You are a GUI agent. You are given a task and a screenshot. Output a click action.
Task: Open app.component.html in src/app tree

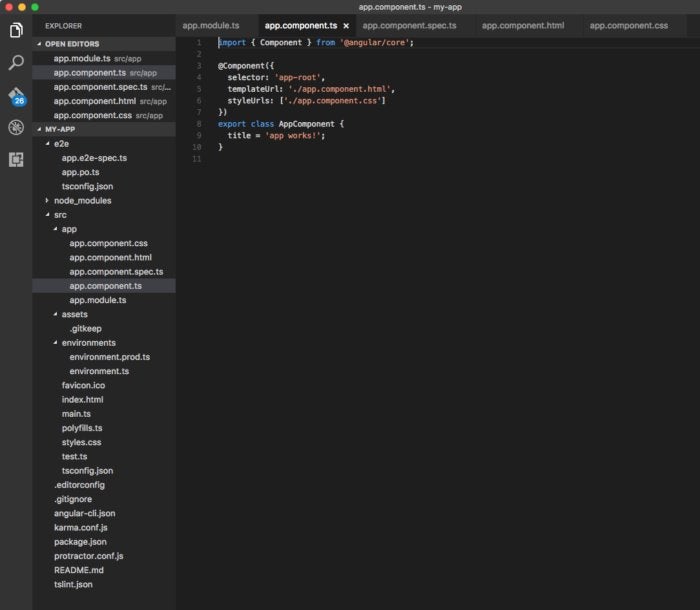pyautogui.click(x=104, y=258)
